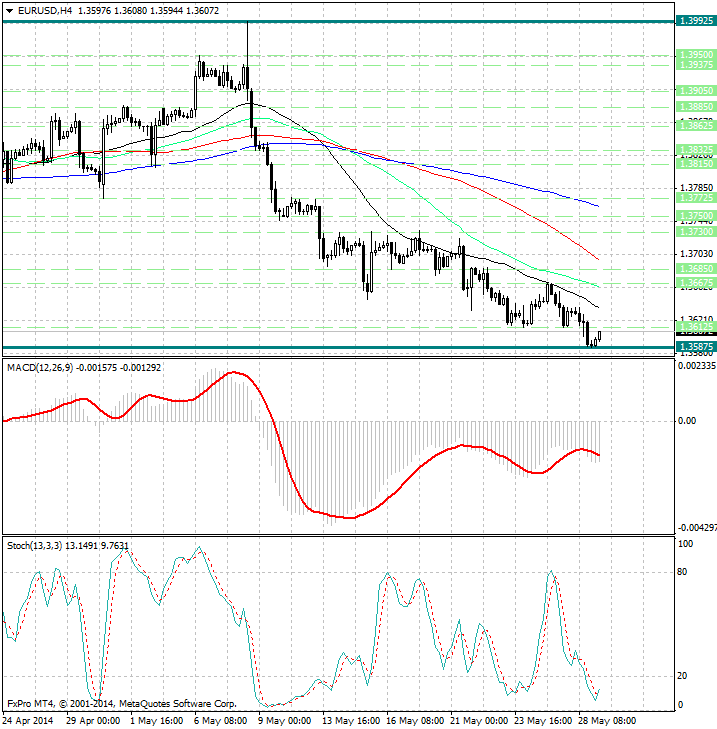Select the 1.39500 price level label
Image resolution: width=717 pixels, height=729 pixels.
(x=696, y=54)
